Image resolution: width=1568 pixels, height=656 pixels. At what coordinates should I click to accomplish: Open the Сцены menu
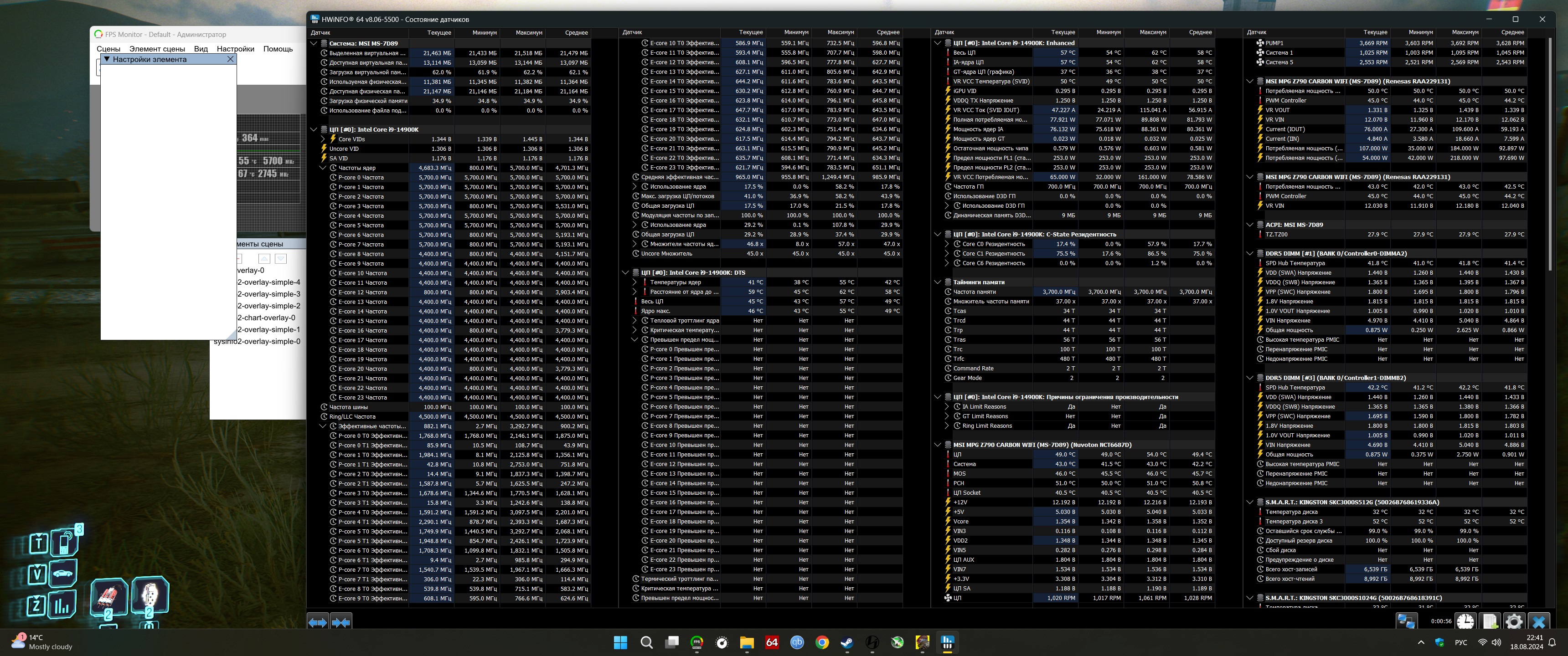(x=108, y=49)
